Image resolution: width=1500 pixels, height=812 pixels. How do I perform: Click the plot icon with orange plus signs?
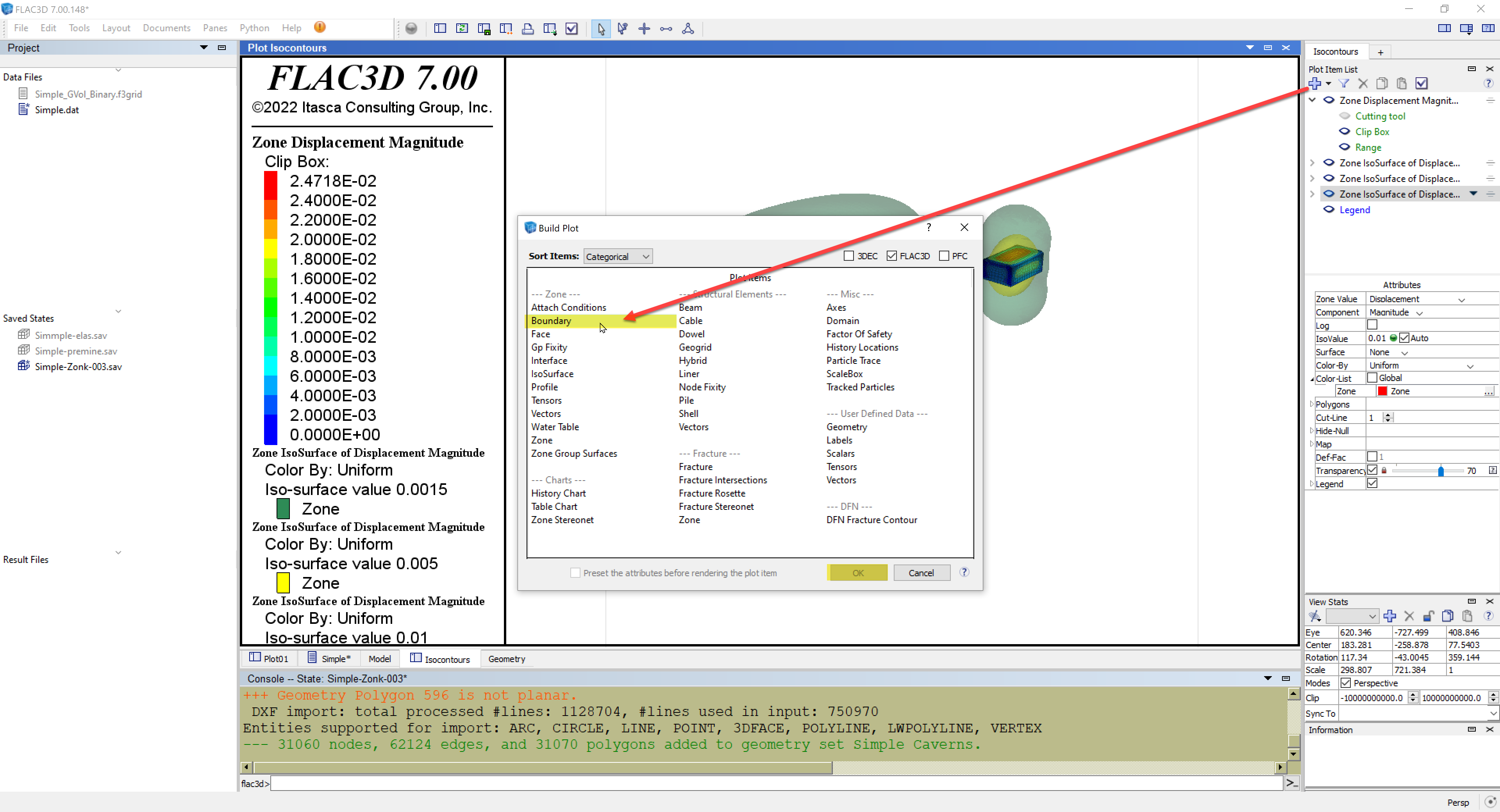(505, 28)
